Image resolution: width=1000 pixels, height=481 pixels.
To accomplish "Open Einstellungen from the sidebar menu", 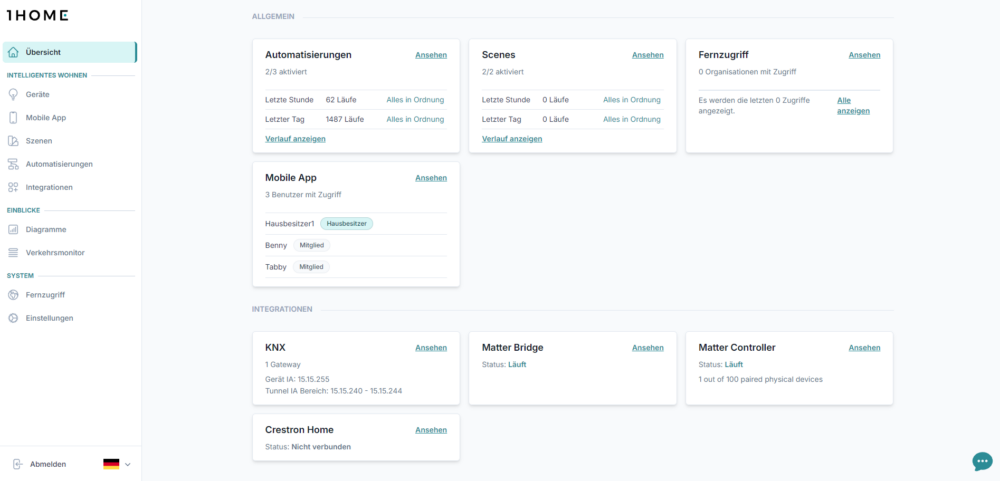I will [49, 318].
